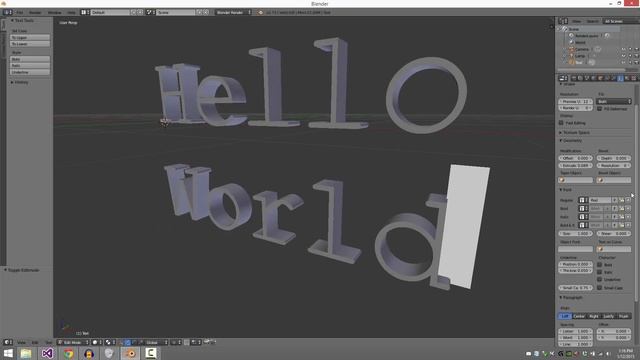Open the File menu

tap(20, 12)
